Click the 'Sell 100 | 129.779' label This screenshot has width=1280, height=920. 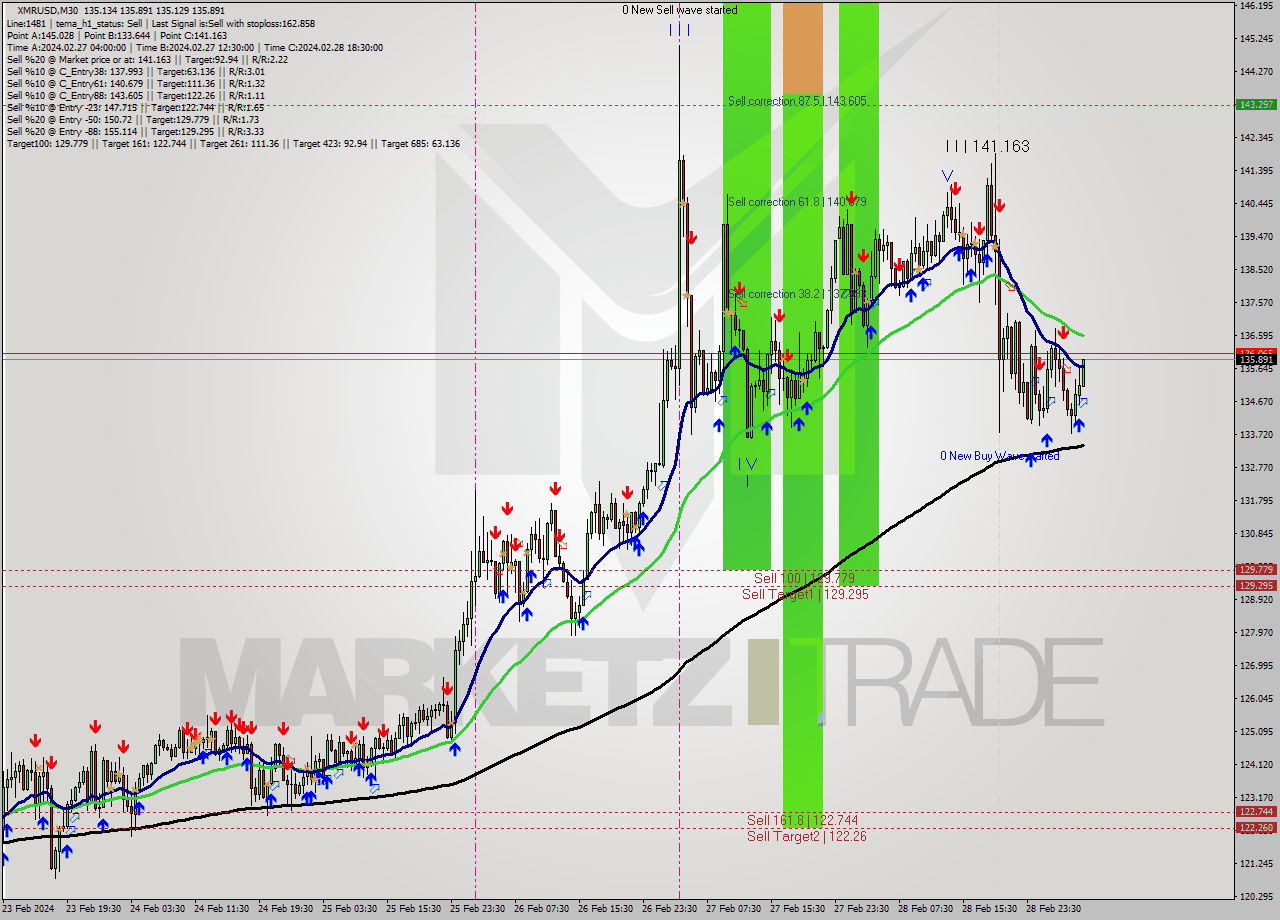pyautogui.click(x=804, y=578)
